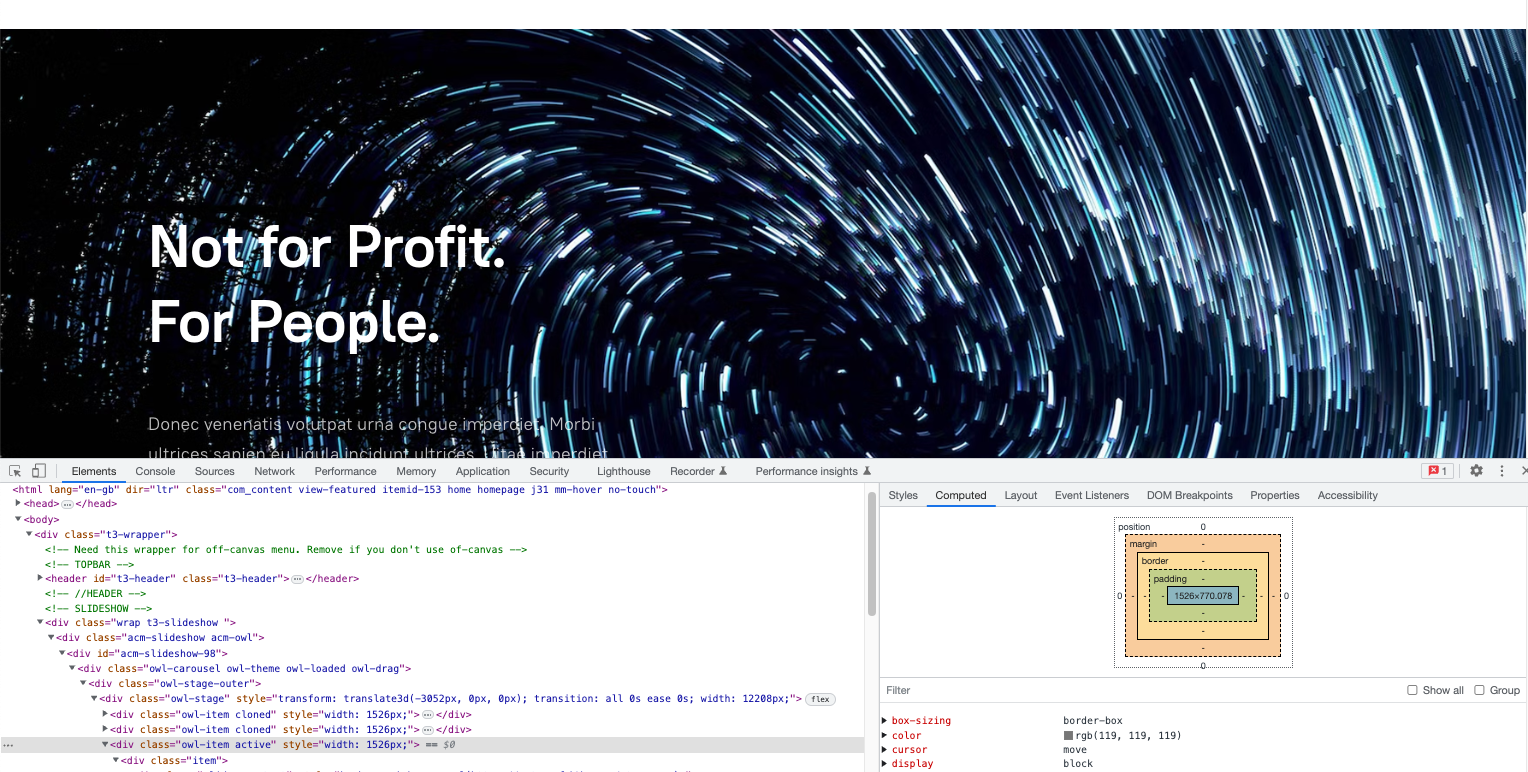Toggle the device toolbar icon
The width and height of the screenshot is (1528, 772).
click(39, 471)
